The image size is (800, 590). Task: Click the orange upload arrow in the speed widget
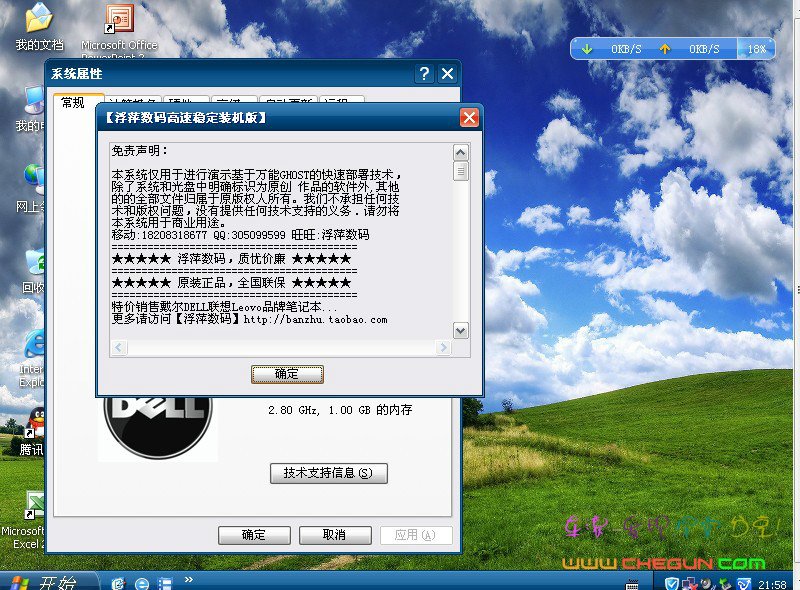(x=664, y=49)
